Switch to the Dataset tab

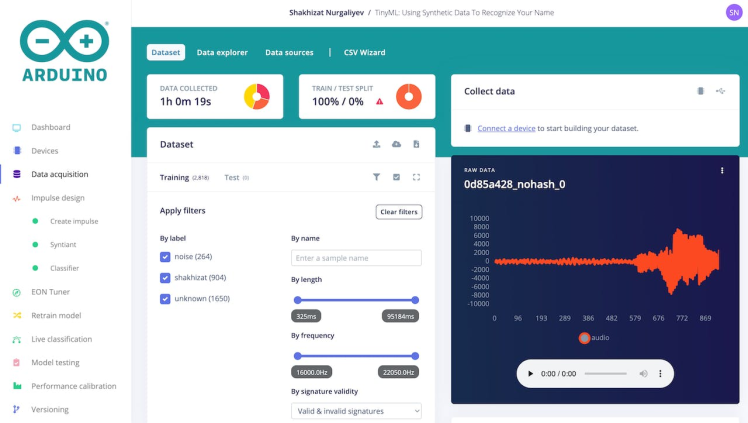[x=166, y=52]
